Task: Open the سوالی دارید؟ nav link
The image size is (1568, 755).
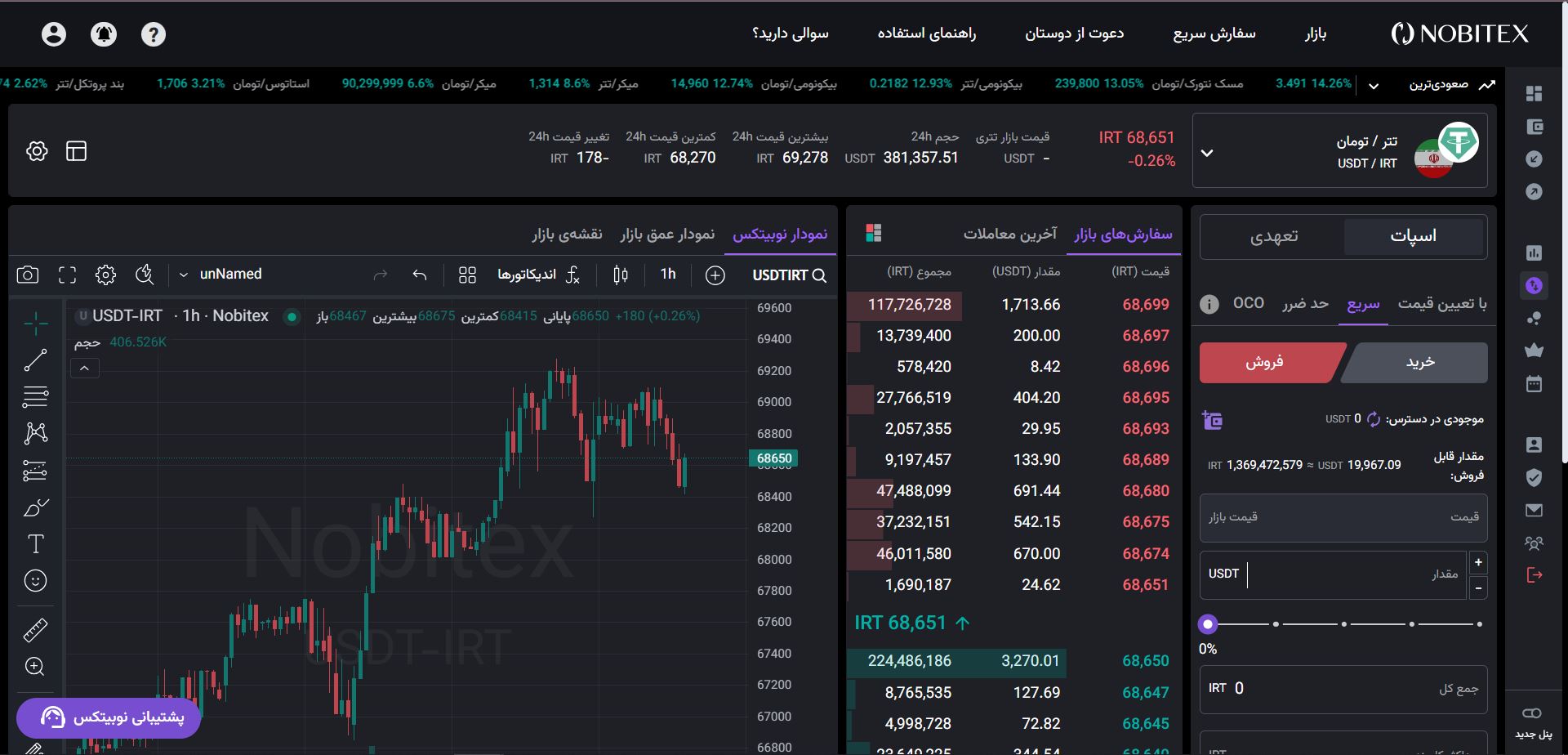Action: [x=790, y=34]
